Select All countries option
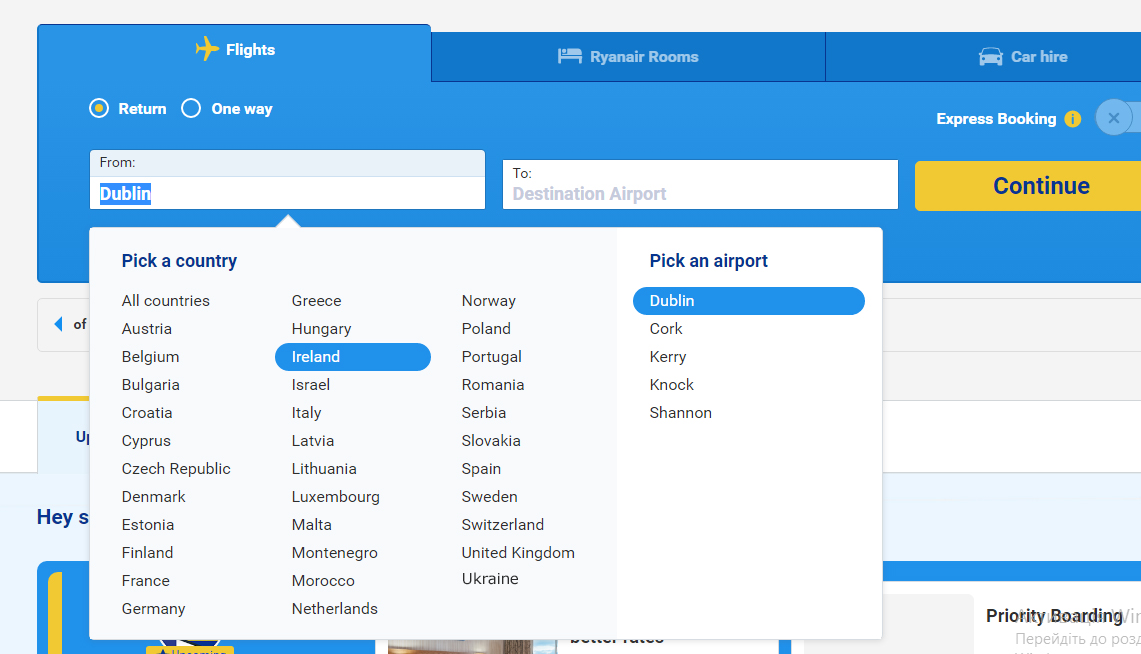This screenshot has height=654, width=1141. point(166,301)
